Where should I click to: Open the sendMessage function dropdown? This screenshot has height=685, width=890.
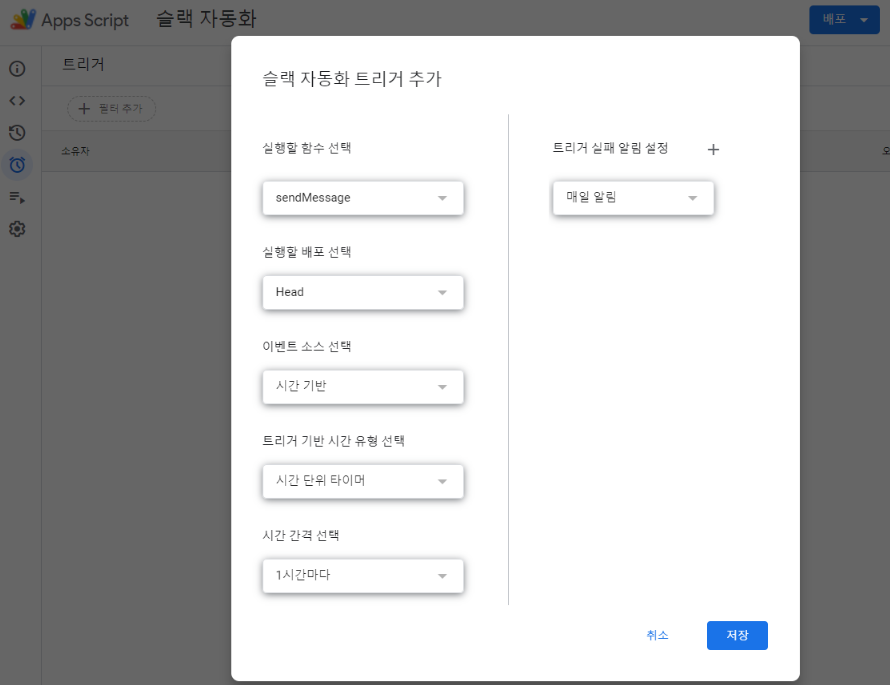(x=363, y=198)
